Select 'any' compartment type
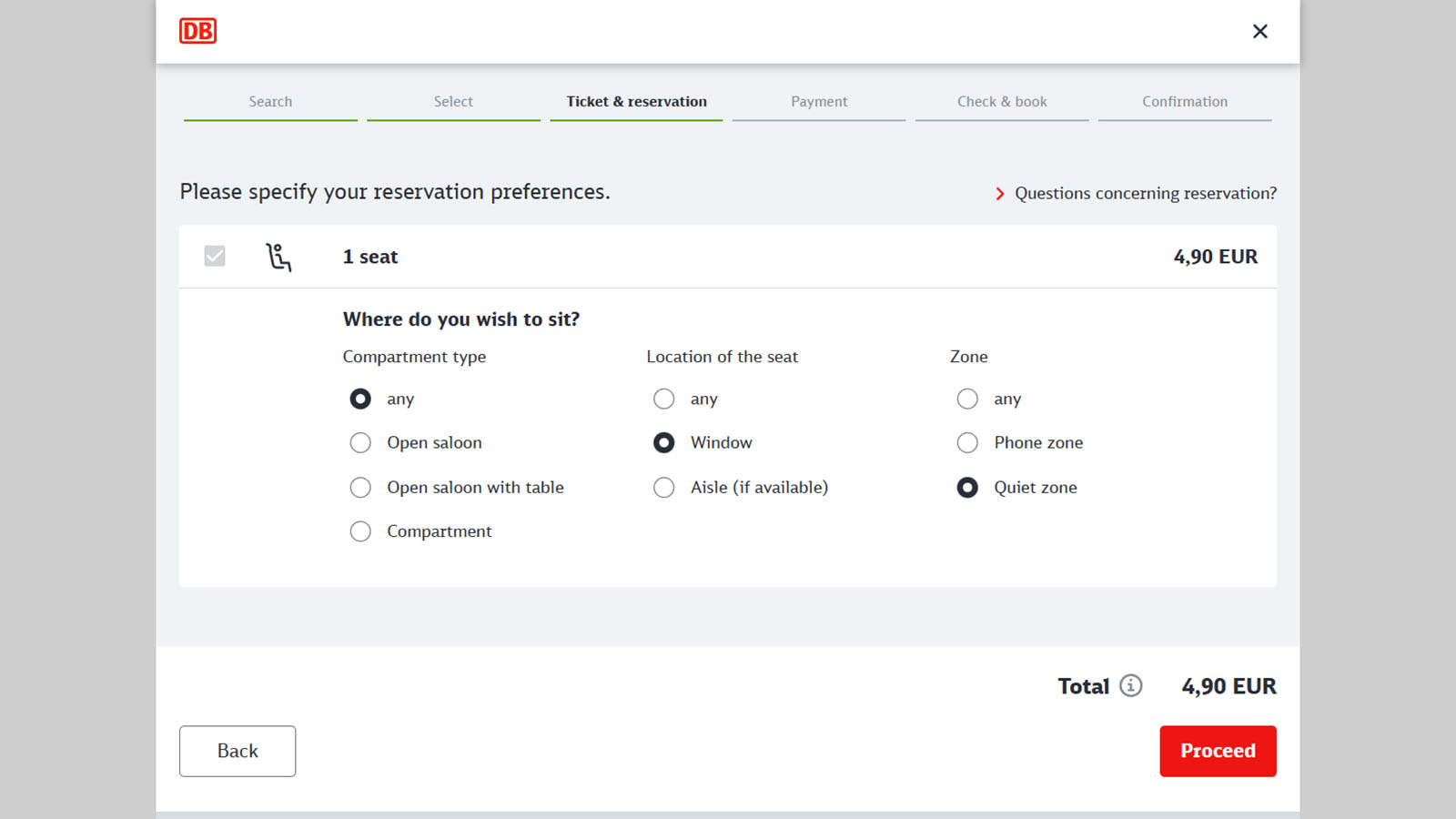This screenshot has width=1456, height=819. click(360, 399)
